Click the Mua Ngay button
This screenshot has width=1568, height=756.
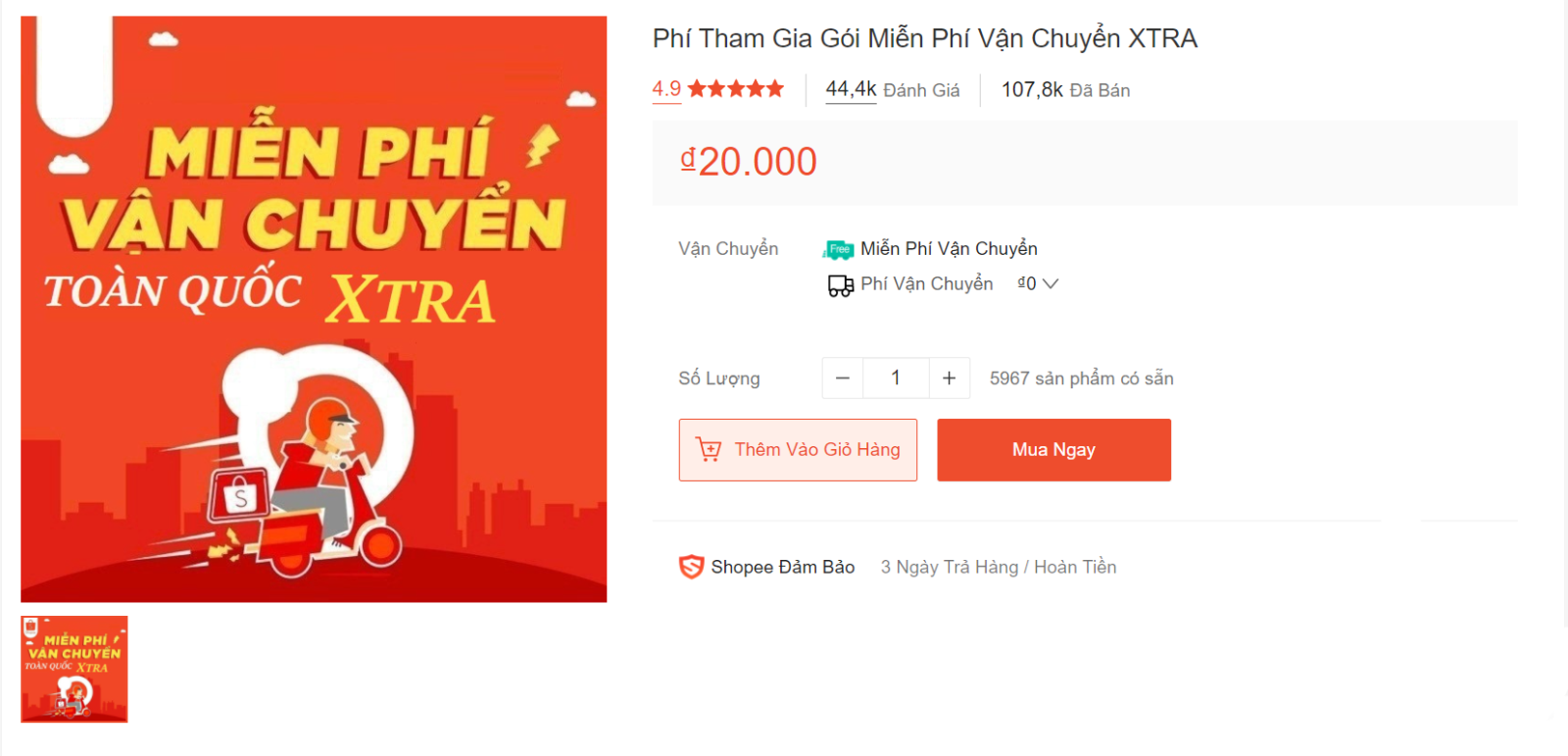pyautogui.click(x=1053, y=450)
